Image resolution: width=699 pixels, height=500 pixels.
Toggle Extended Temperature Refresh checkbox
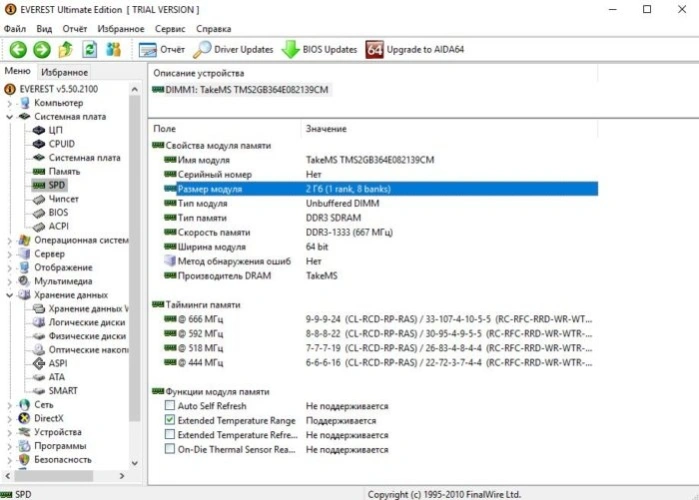pos(170,434)
